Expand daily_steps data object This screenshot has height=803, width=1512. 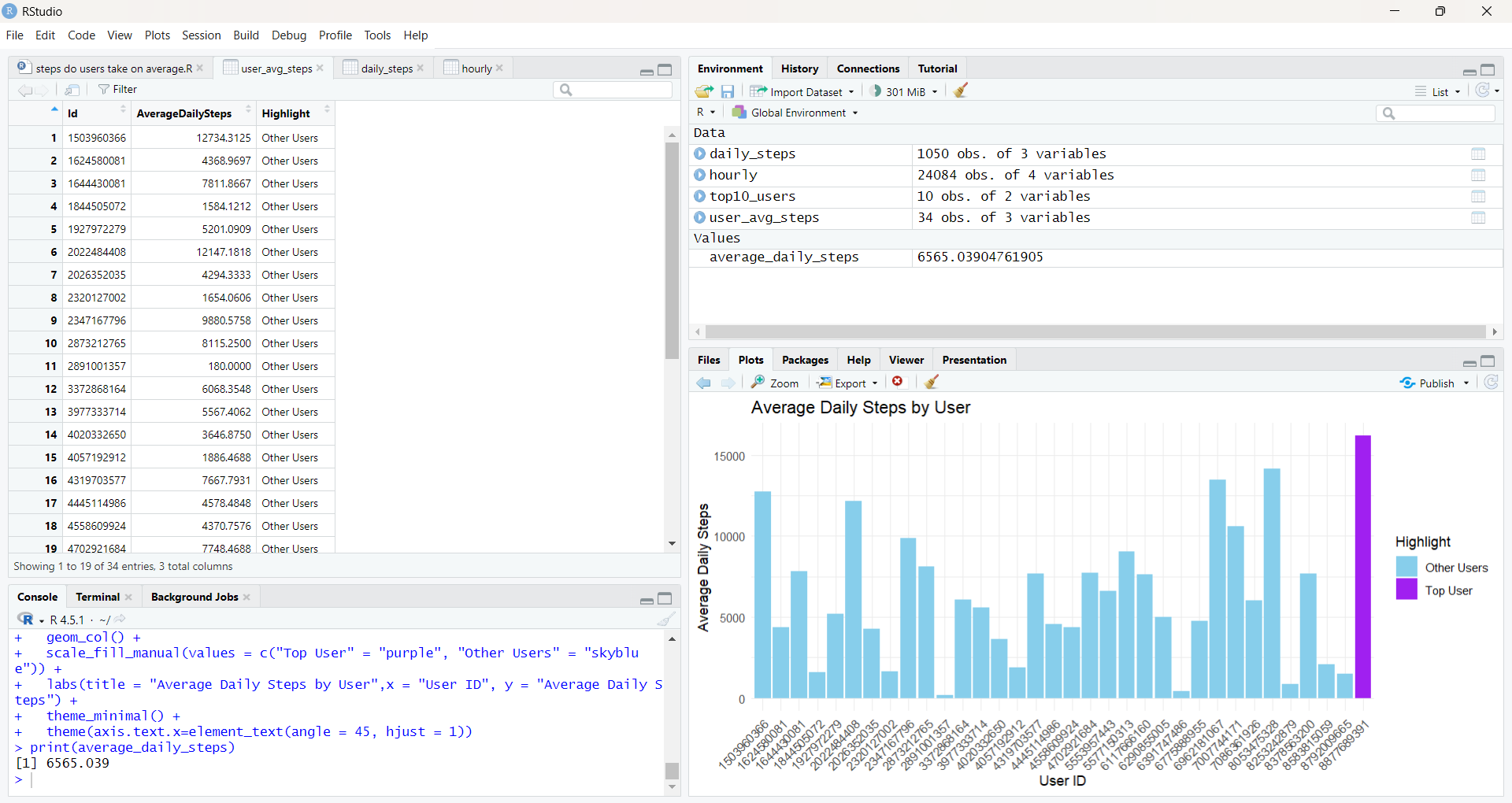click(x=699, y=154)
